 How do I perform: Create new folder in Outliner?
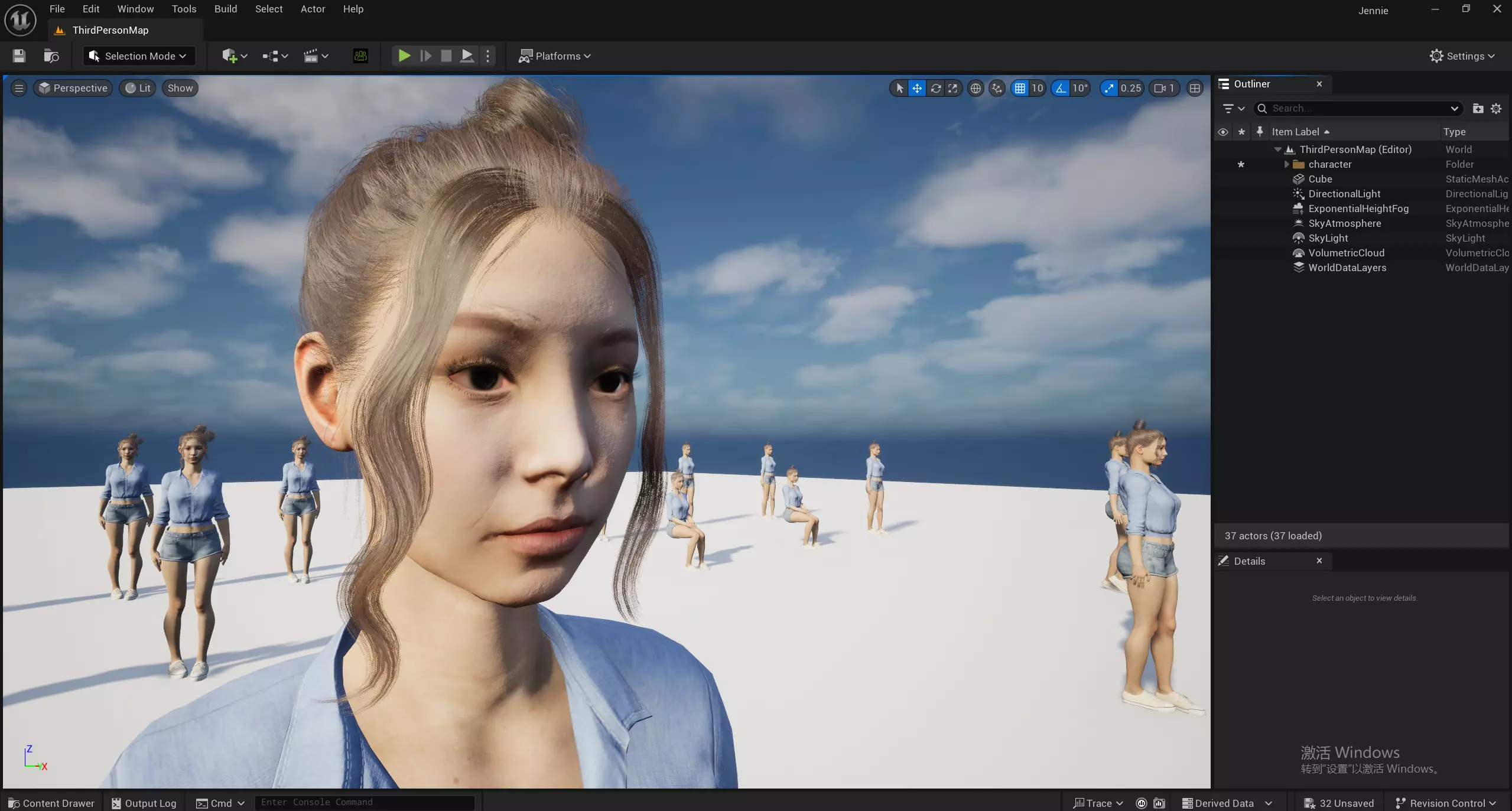coord(1478,108)
